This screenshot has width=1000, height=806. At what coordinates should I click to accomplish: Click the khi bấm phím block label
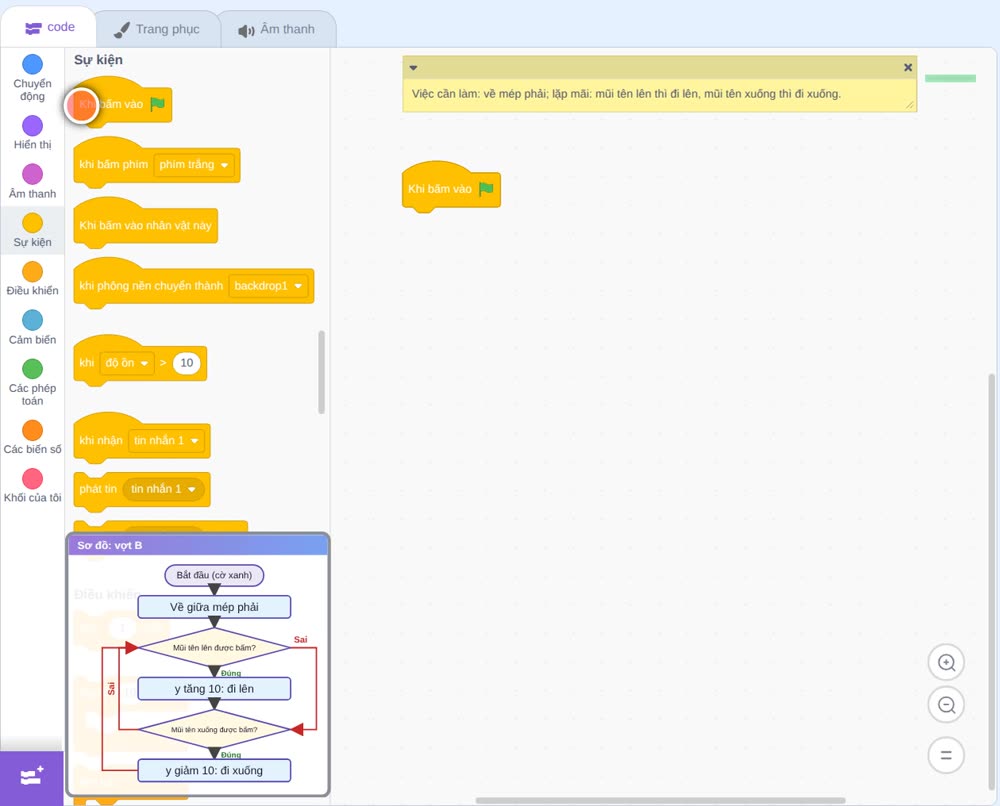tap(114, 165)
